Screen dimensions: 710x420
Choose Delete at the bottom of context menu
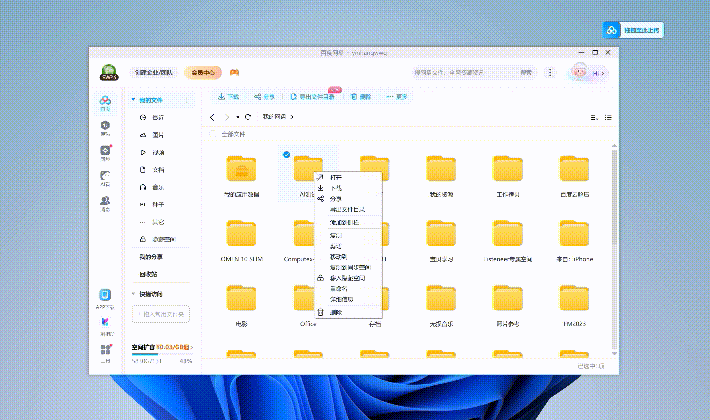pos(335,312)
